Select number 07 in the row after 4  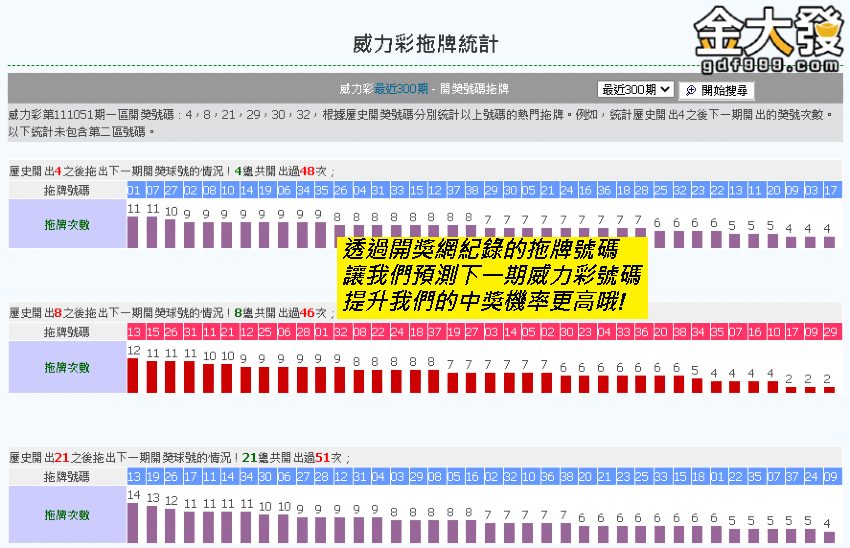tap(153, 190)
